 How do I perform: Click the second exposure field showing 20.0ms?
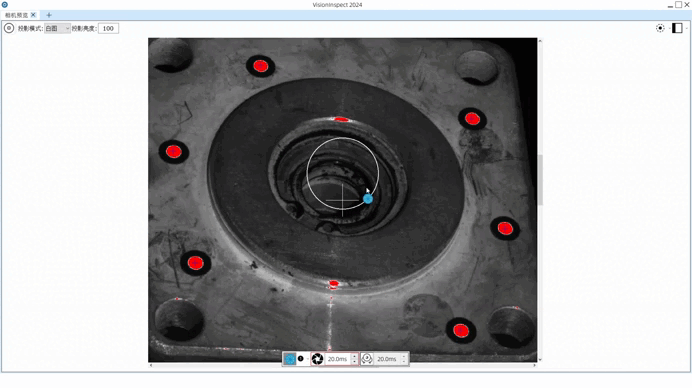pos(387,359)
